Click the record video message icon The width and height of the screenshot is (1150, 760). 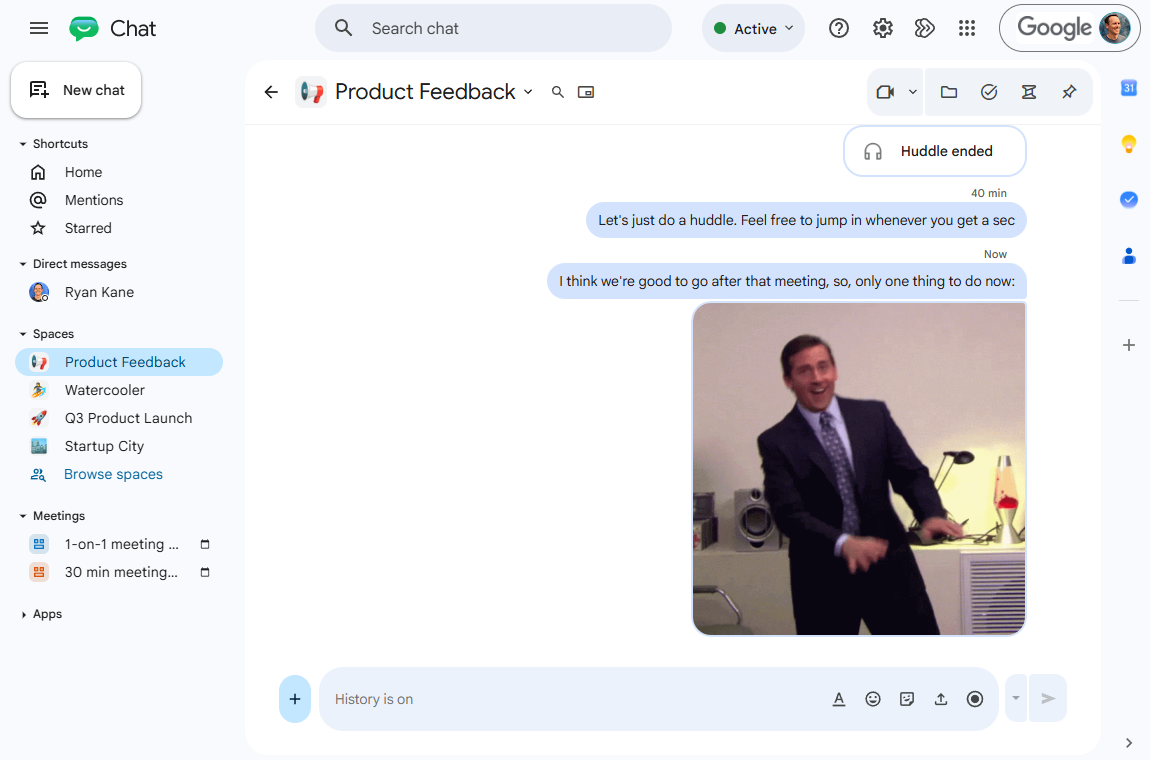coord(975,699)
